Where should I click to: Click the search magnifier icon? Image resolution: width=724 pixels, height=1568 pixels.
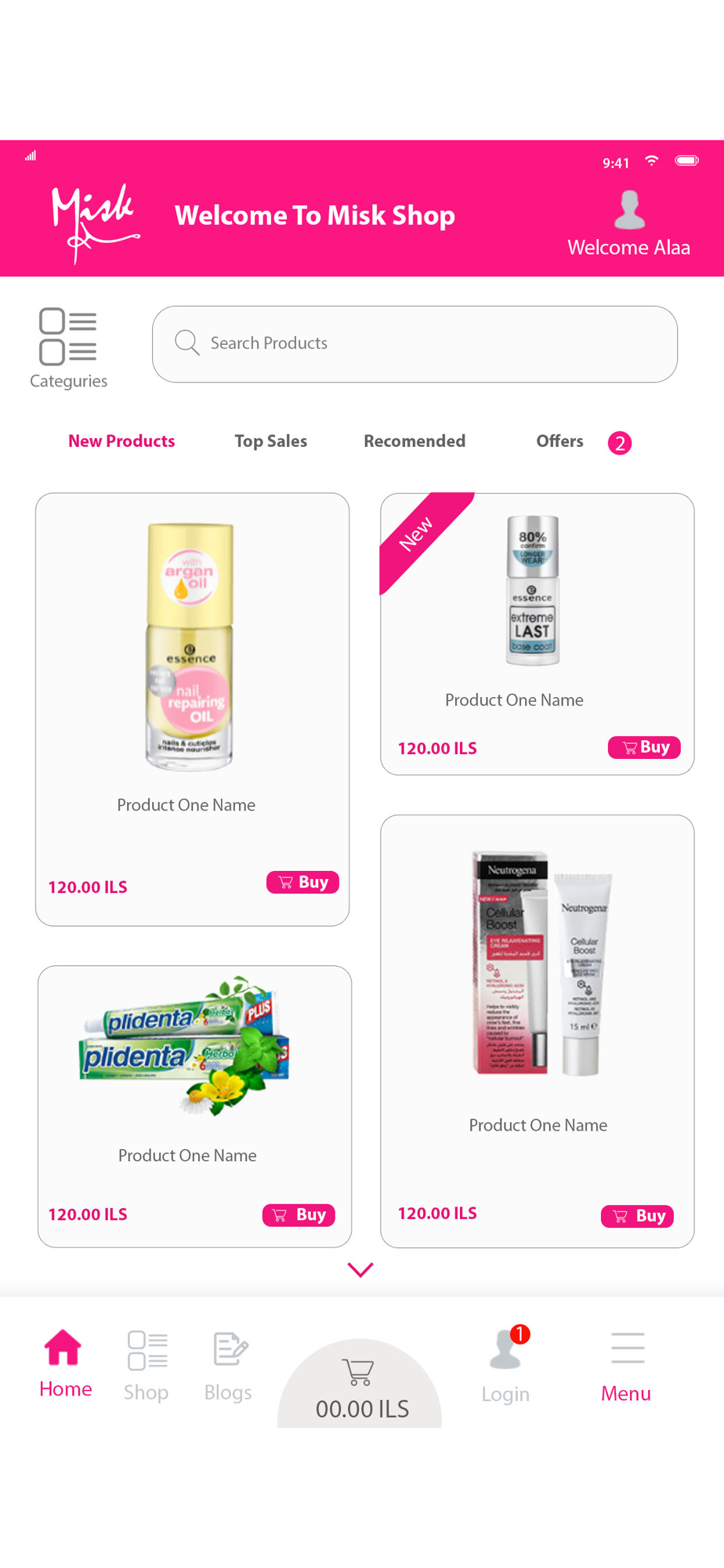click(187, 343)
